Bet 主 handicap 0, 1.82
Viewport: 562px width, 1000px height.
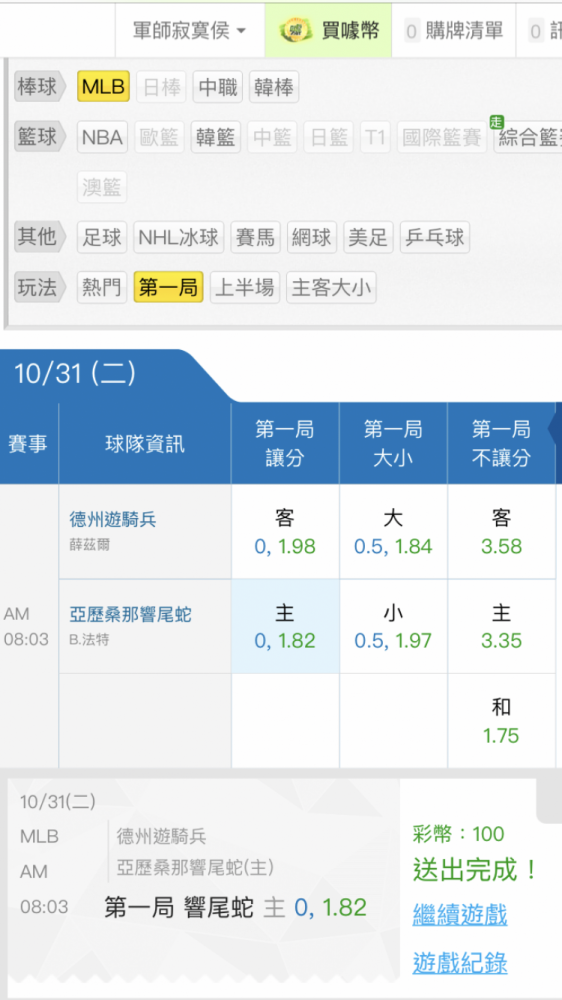click(285, 626)
